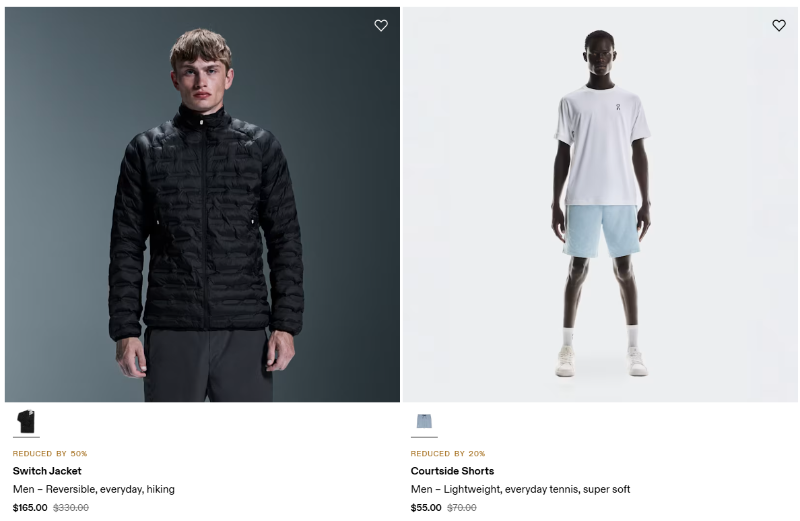This screenshot has height=521, width=800.
Task: Click 'Men – Lightweight, everyday tennis, super soft' text
Action: click(520, 489)
